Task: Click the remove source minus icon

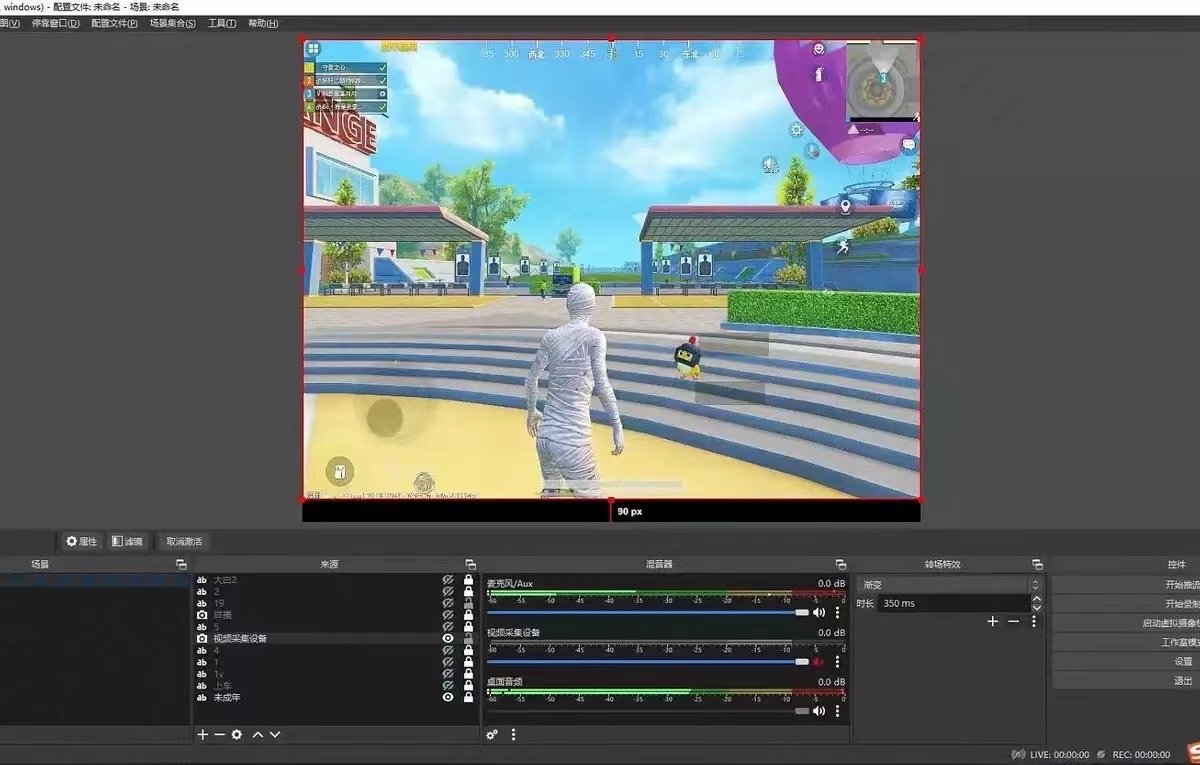Action: 219,734
